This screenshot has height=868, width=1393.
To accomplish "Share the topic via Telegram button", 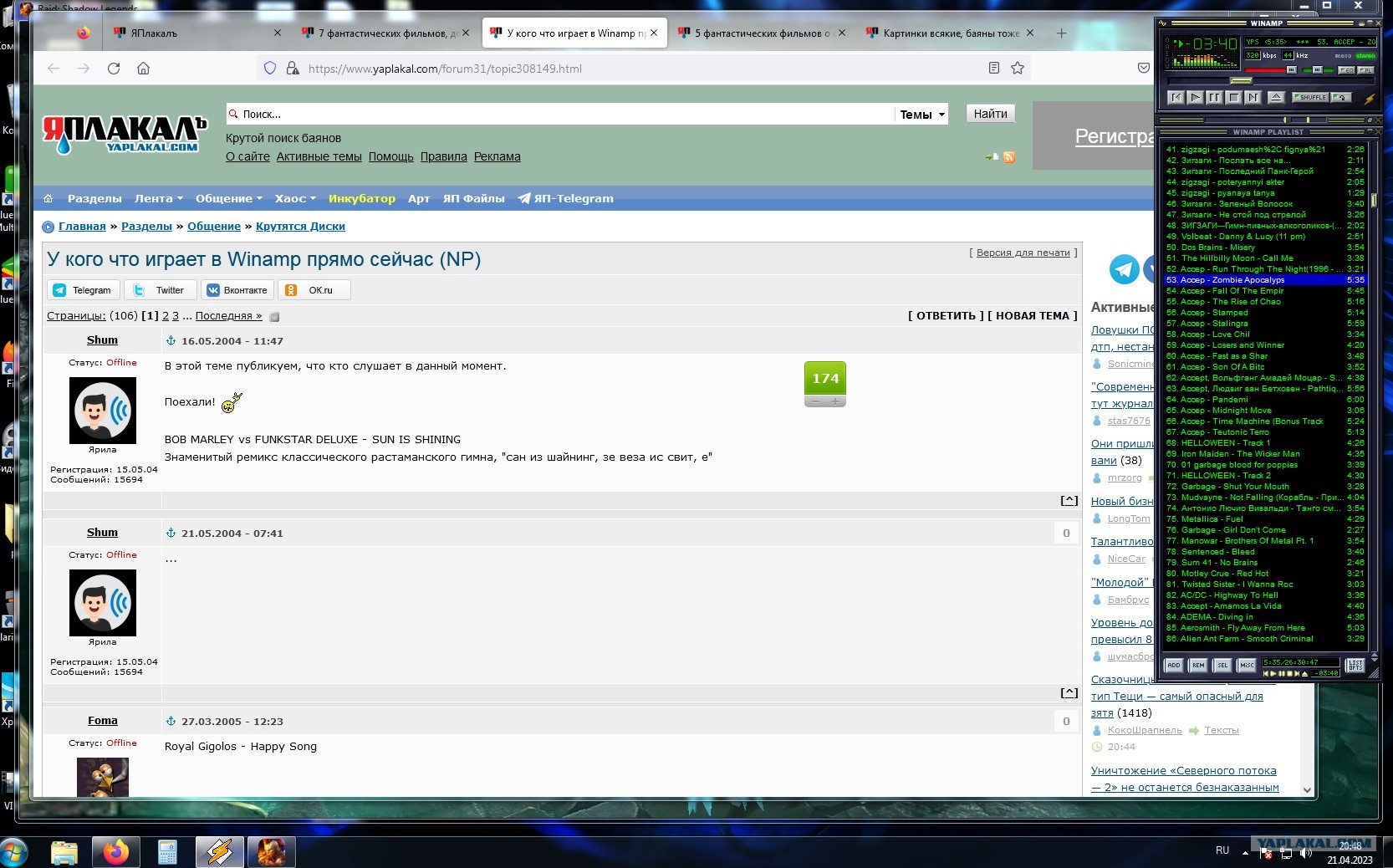I will 84,290.
